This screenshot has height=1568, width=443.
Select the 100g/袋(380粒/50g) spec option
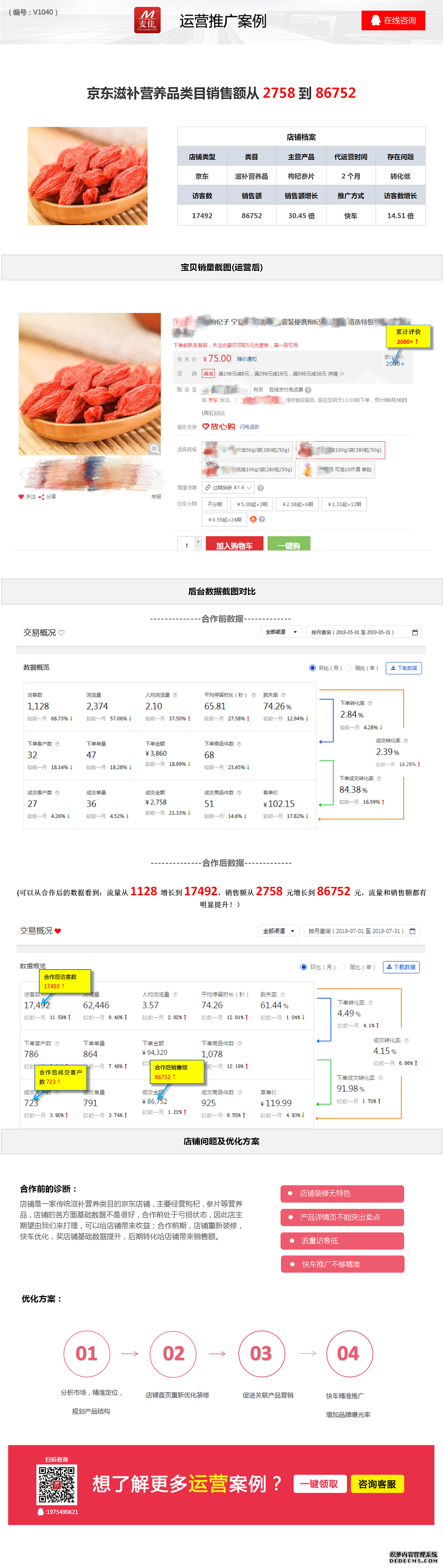click(340, 450)
